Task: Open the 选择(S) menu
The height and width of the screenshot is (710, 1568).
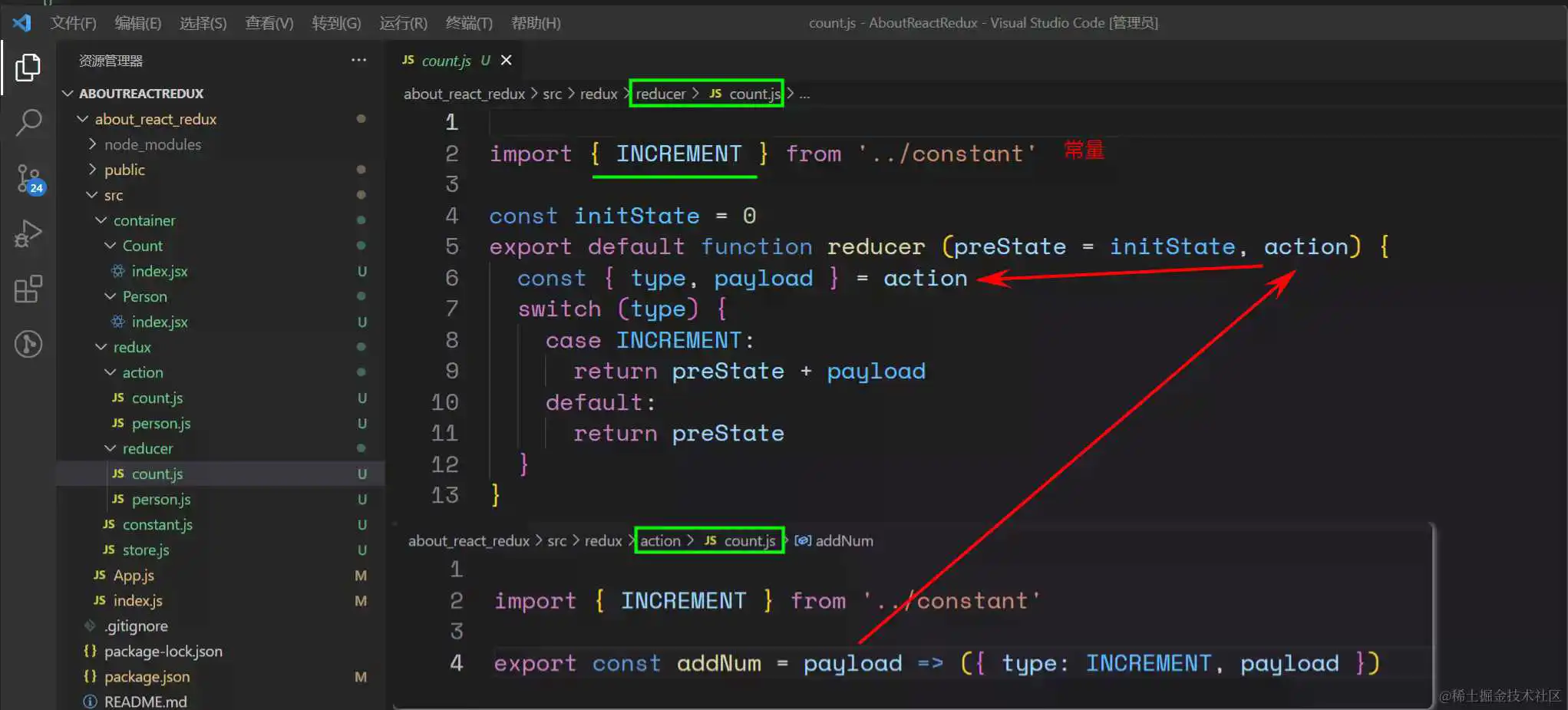Action: 203,23
